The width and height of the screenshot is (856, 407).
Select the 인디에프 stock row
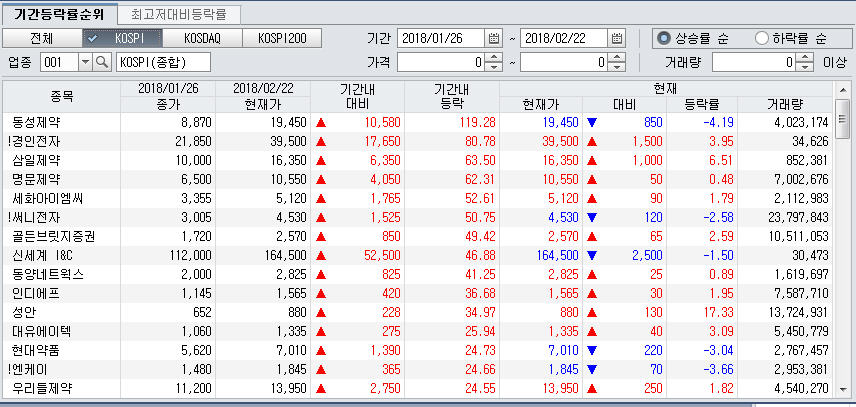419,293
